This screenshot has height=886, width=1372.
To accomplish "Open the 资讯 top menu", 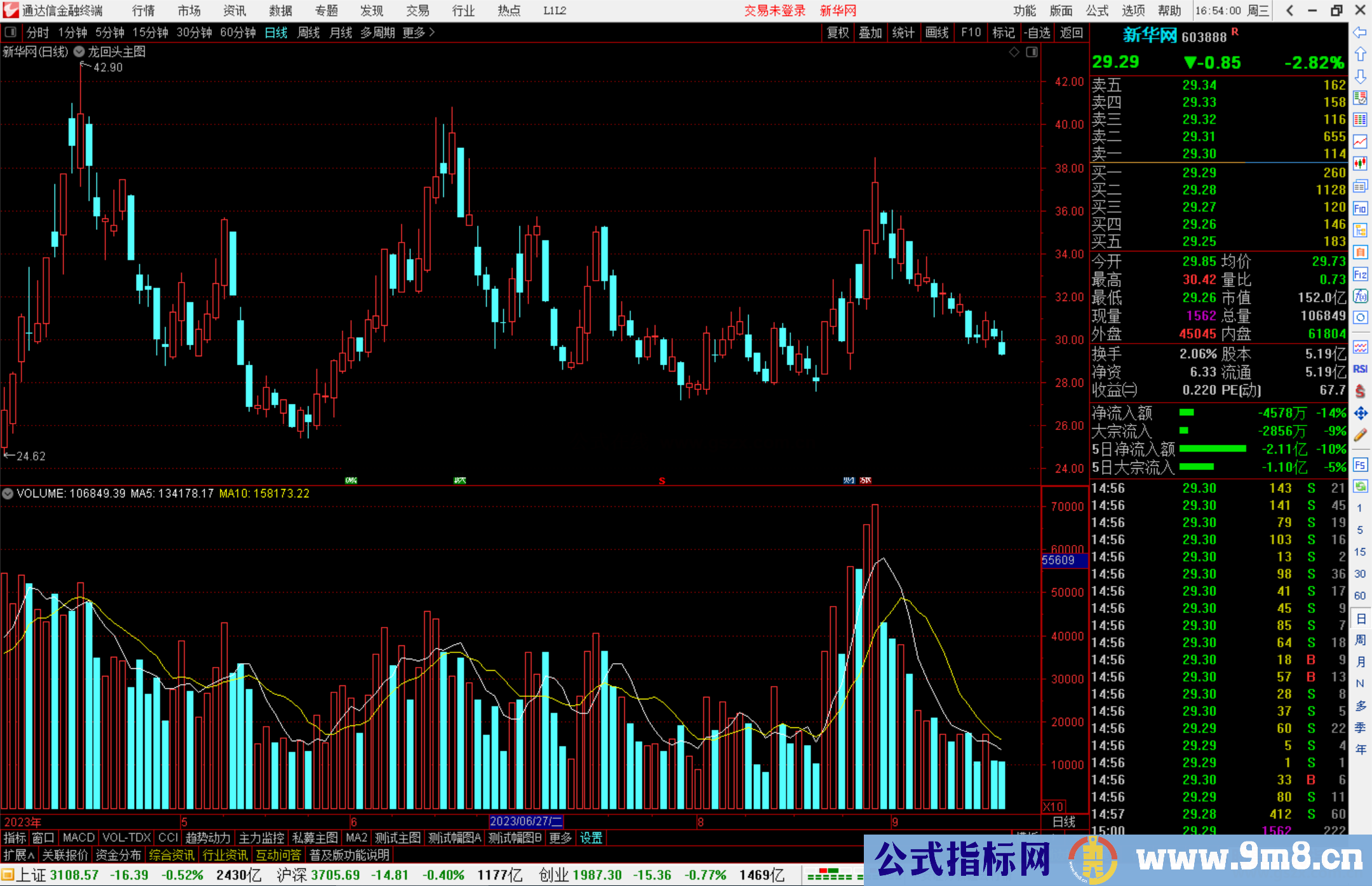I will pos(235,11).
